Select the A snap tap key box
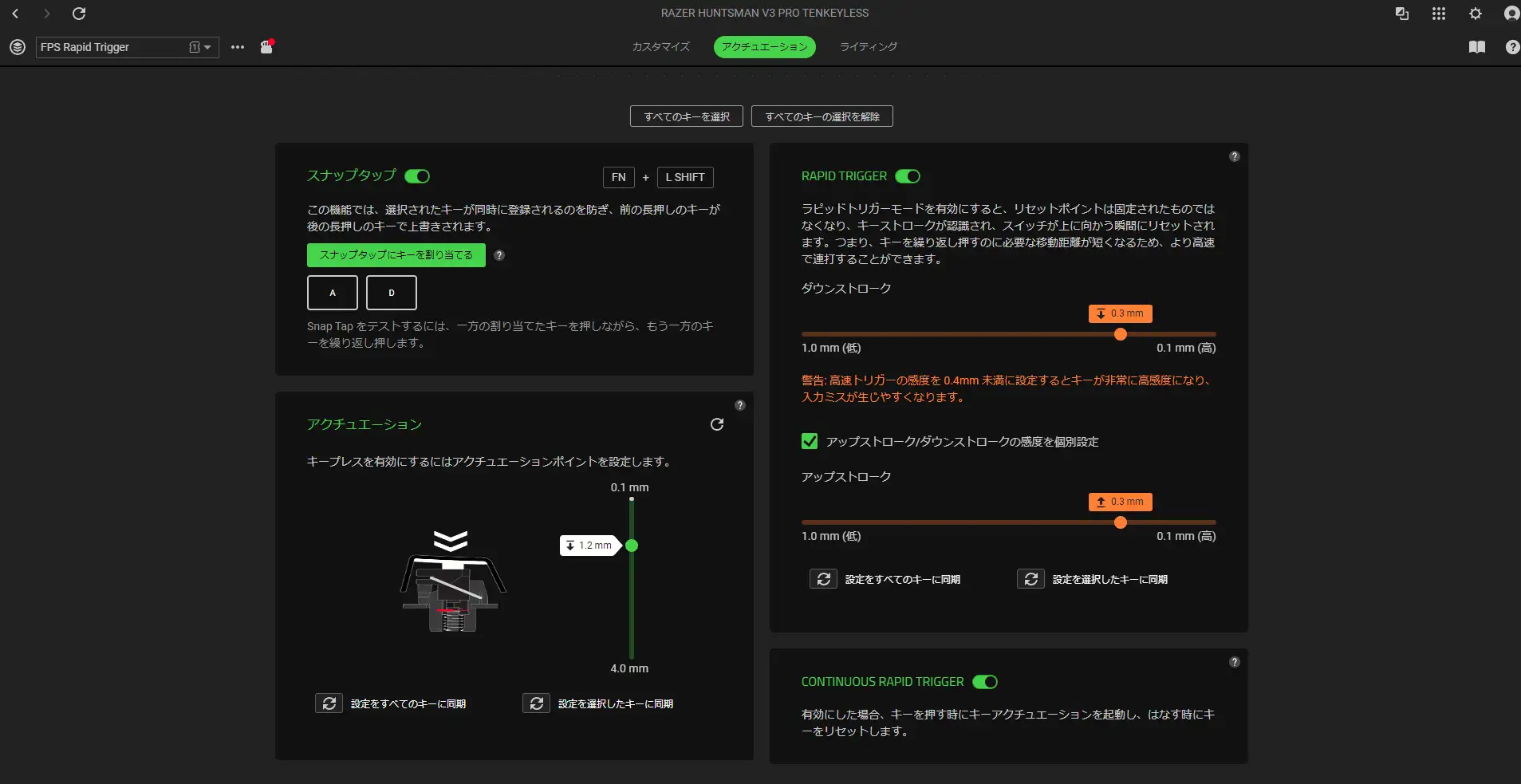Screen dimensions: 1521x784 333,293
